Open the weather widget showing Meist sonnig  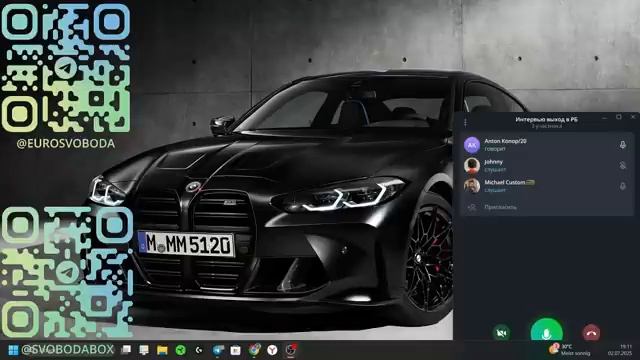coord(569,350)
